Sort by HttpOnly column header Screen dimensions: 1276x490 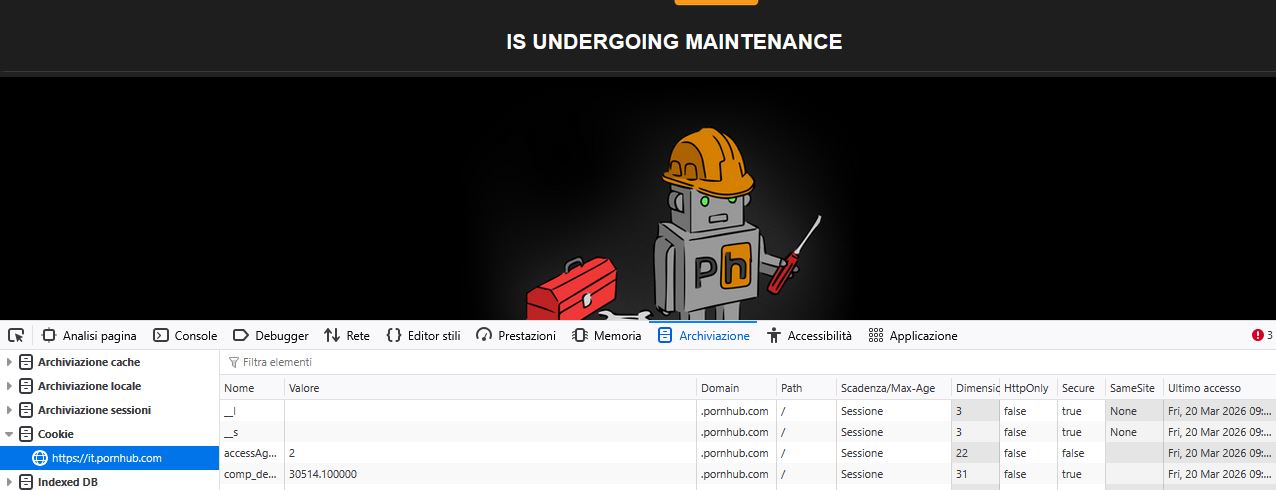(x=1028, y=388)
